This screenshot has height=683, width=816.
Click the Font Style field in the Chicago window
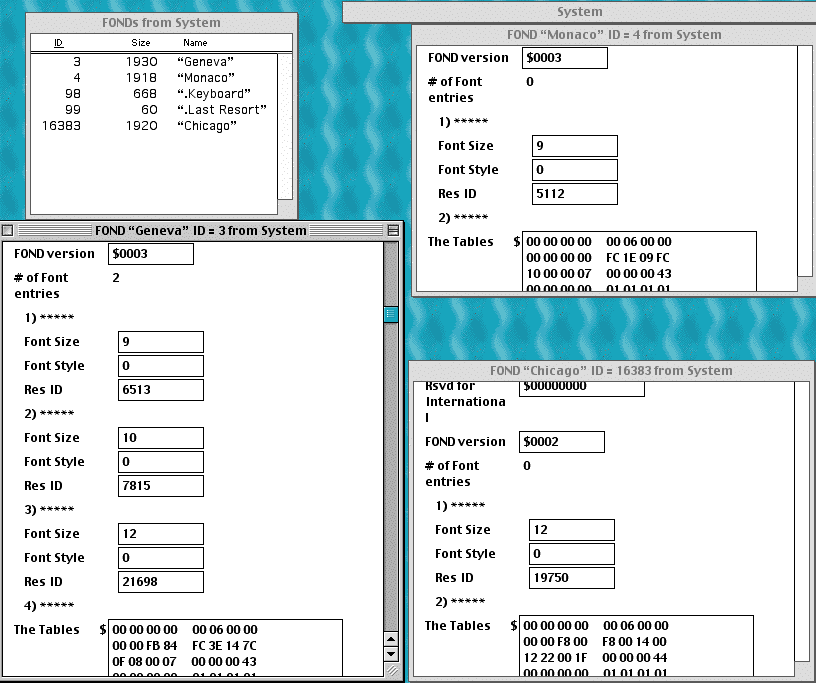click(x=571, y=554)
